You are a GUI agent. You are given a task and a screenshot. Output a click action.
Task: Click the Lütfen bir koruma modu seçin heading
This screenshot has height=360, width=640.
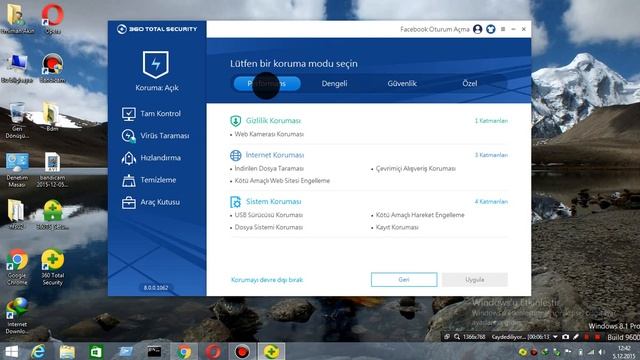tap(293, 64)
